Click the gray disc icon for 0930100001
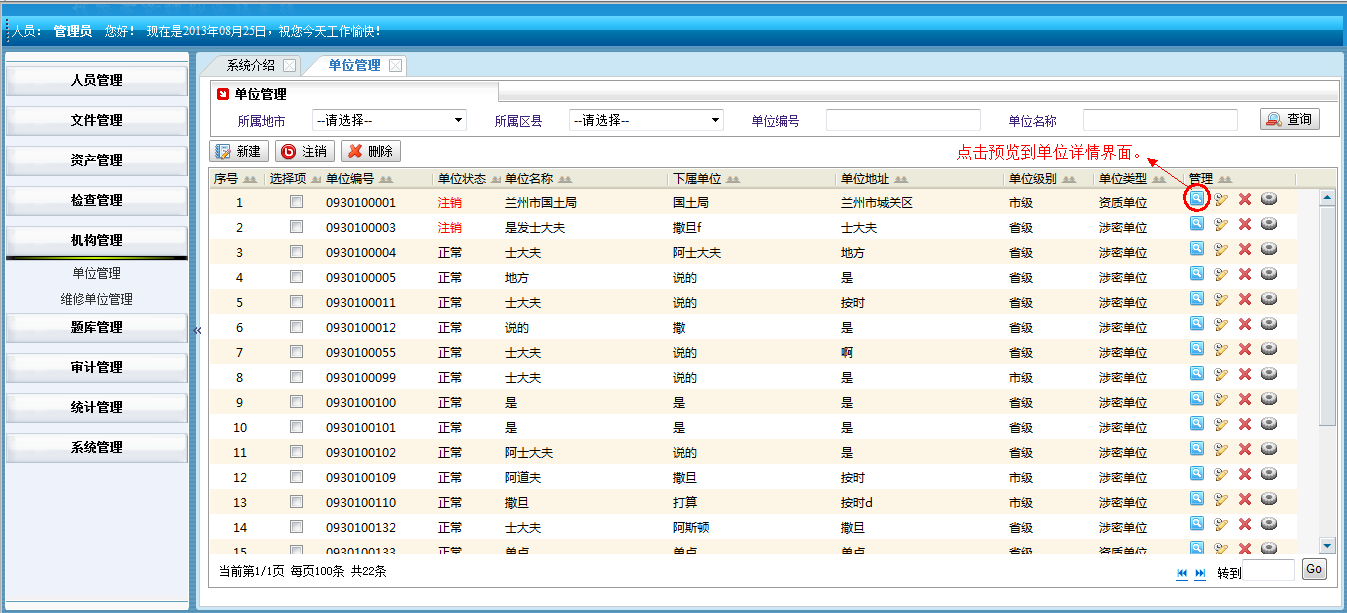Screen dimensions: 1347x613 click(1269, 198)
